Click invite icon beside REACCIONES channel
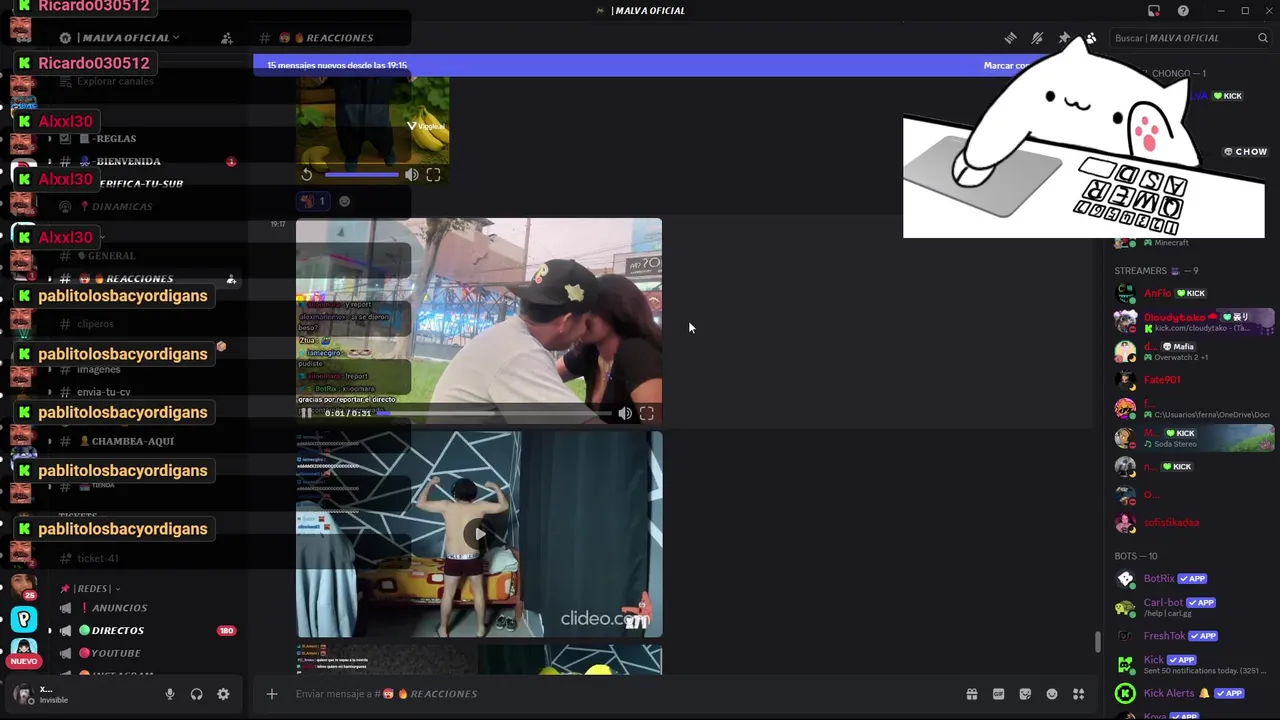 coord(231,280)
